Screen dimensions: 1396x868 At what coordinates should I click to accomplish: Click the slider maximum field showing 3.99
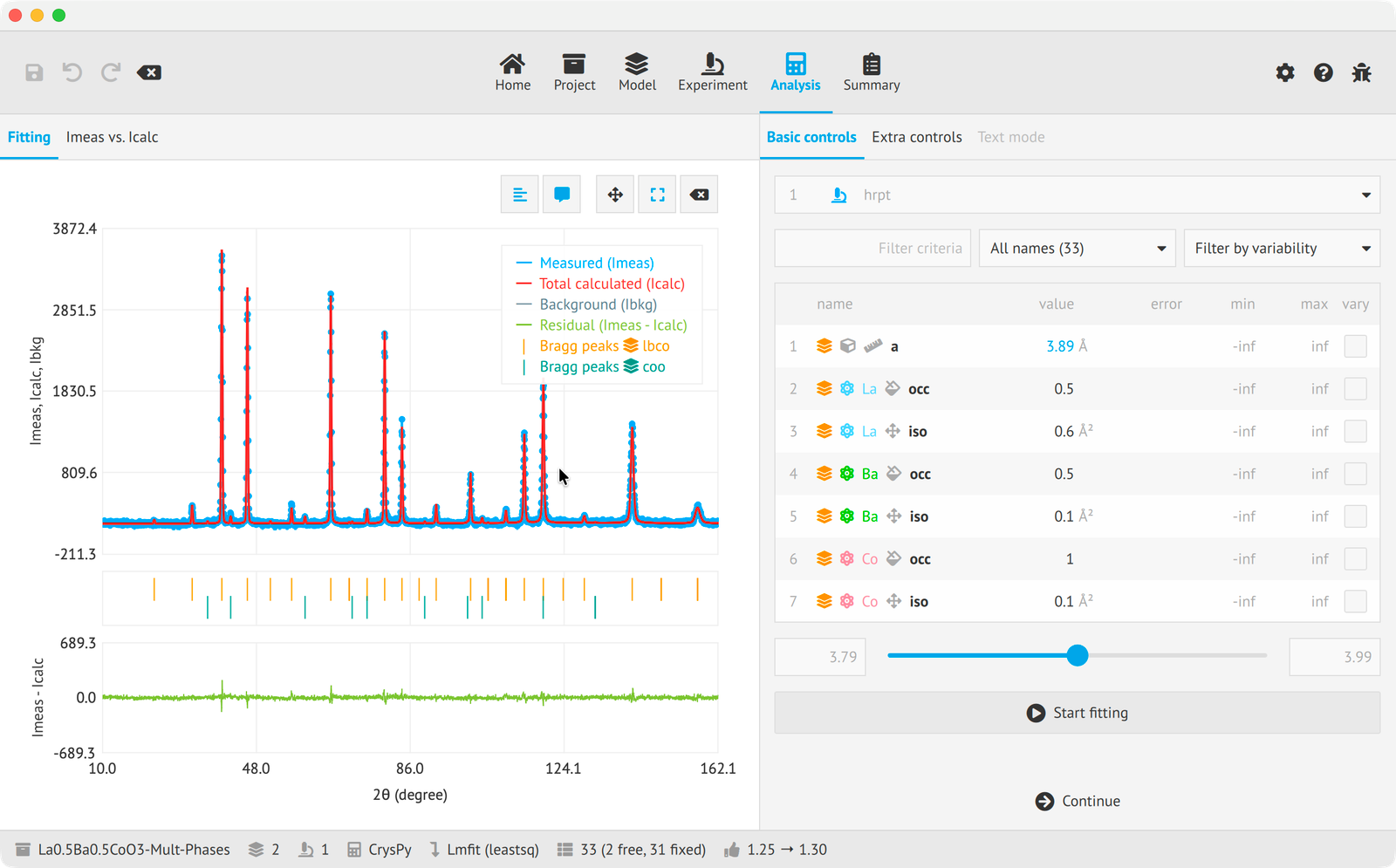[1335, 657]
